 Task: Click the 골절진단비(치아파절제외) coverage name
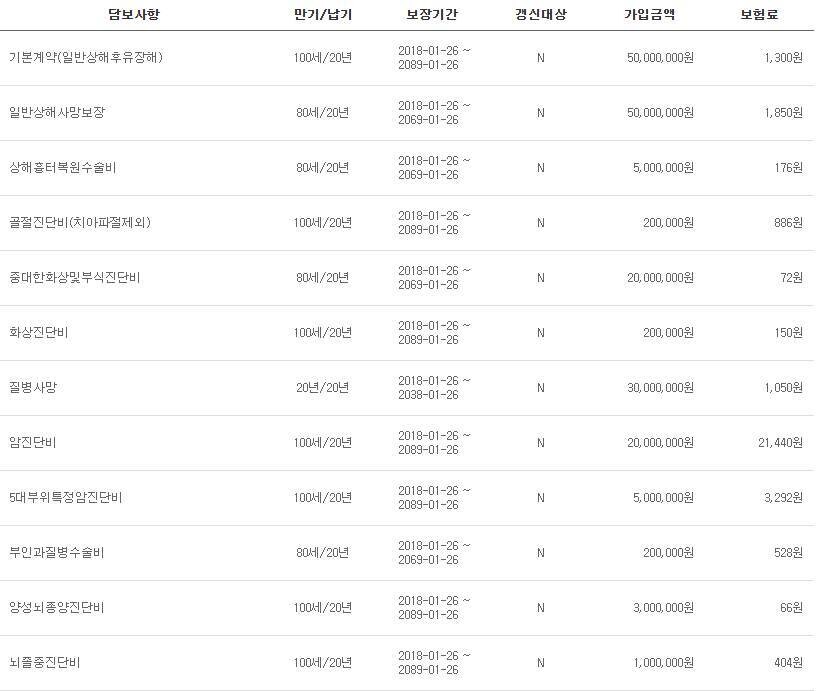pos(79,223)
